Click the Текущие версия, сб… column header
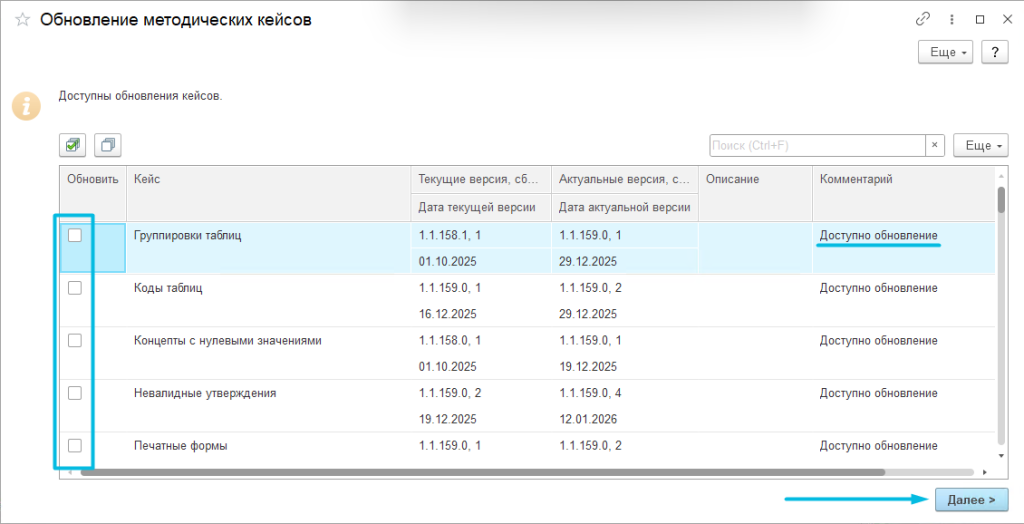 [x=481, y=180]
